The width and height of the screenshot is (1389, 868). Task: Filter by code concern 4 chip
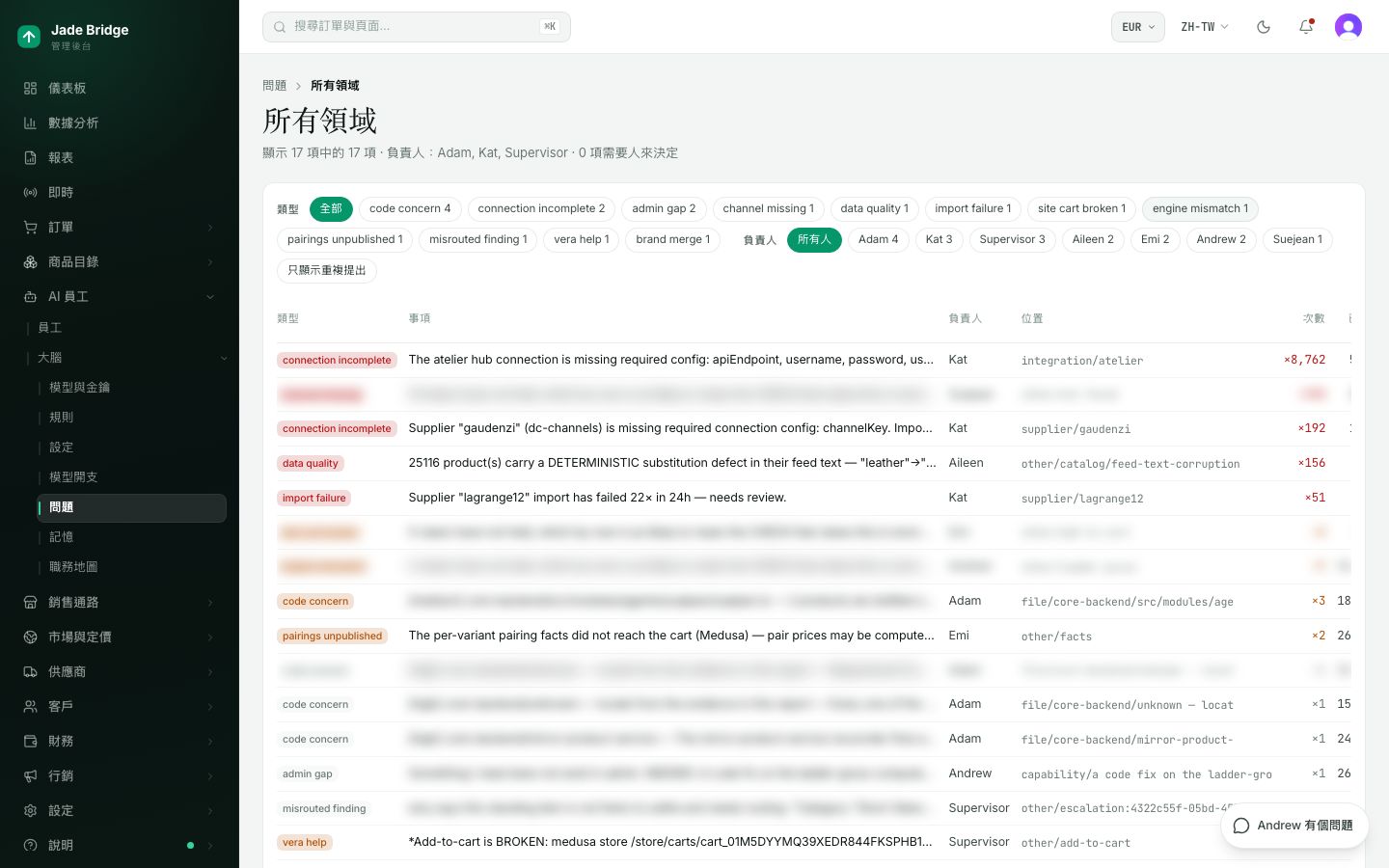pos(410,208)
